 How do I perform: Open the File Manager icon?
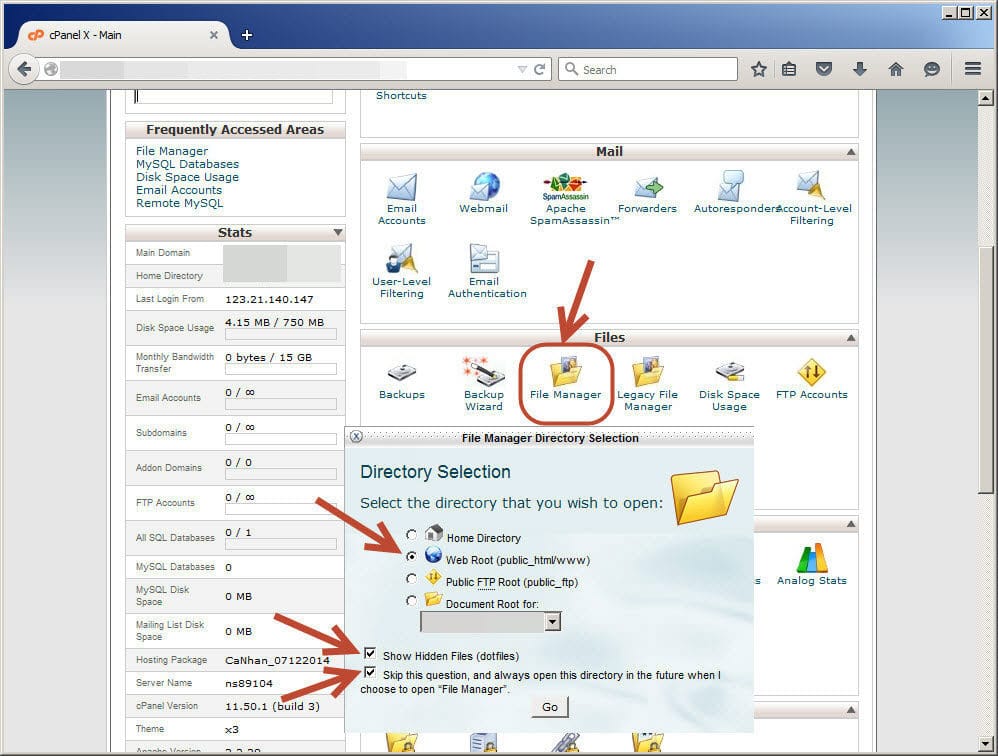click(x=565, y=373)
